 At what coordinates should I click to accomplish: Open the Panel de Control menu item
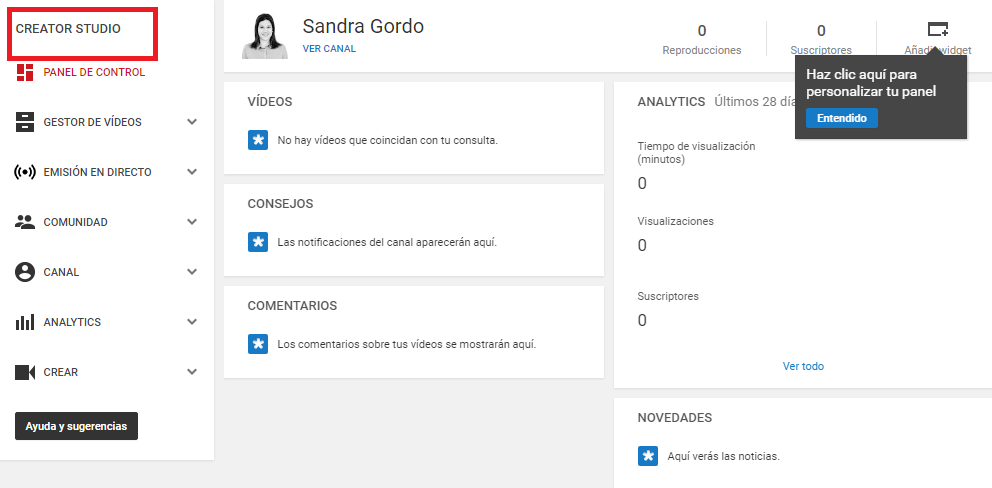pyautogui.click(x=94, y=72)
